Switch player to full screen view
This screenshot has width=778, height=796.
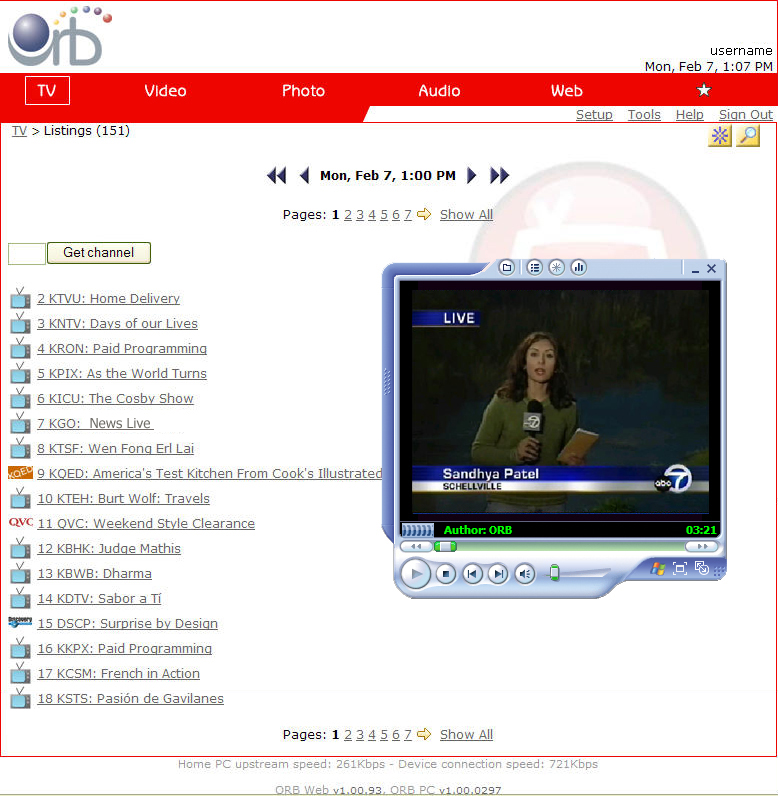[x=680, y=568]
